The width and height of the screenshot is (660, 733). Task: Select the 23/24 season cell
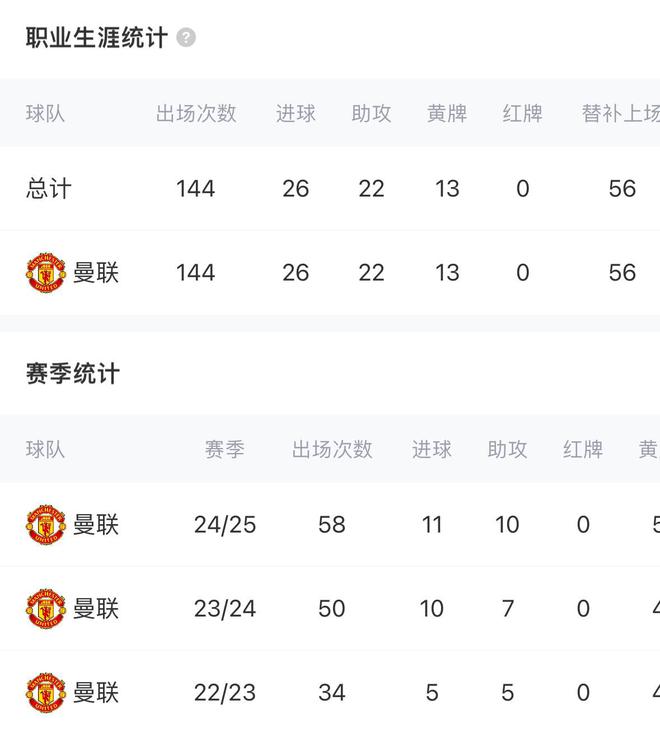[x=225, y=608]
